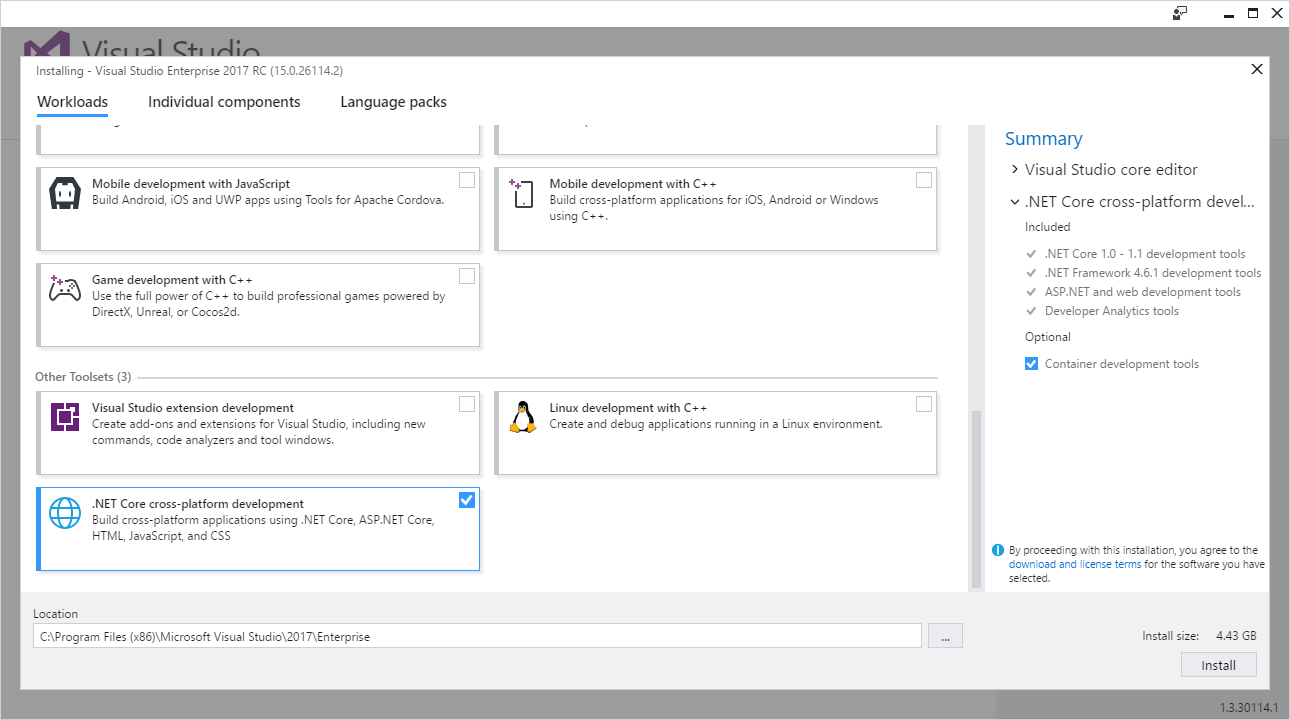Select the Game development with C++ card title
1290x720 pixels.
(x=170, y=280)
